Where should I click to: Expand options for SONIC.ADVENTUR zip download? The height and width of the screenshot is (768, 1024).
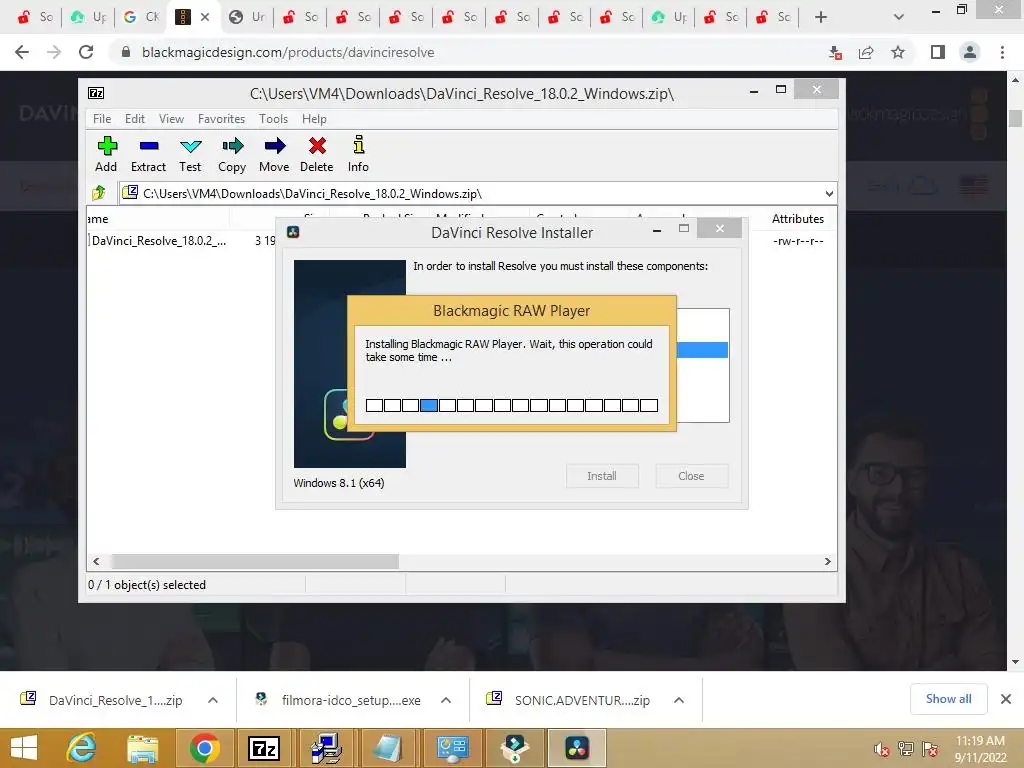point(679,700)
